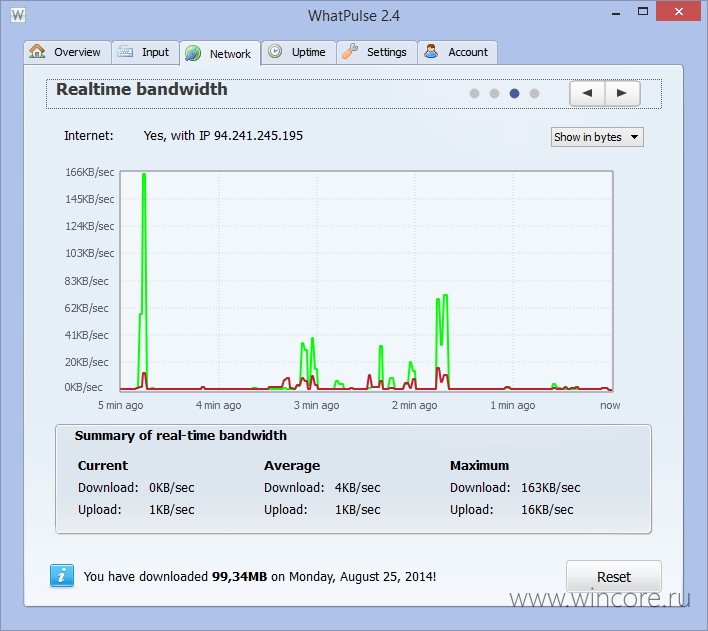Go to next network page with right arrow
708x631 pixels.
622,93
